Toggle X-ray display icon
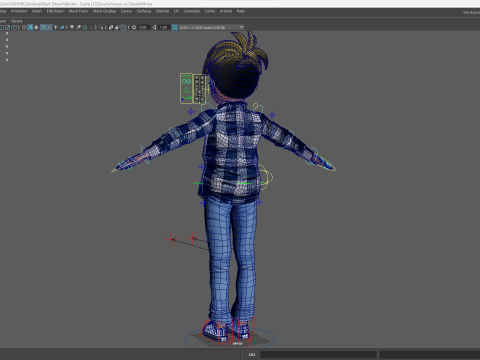The image size is (480, 360). click(x=111, y=27)
